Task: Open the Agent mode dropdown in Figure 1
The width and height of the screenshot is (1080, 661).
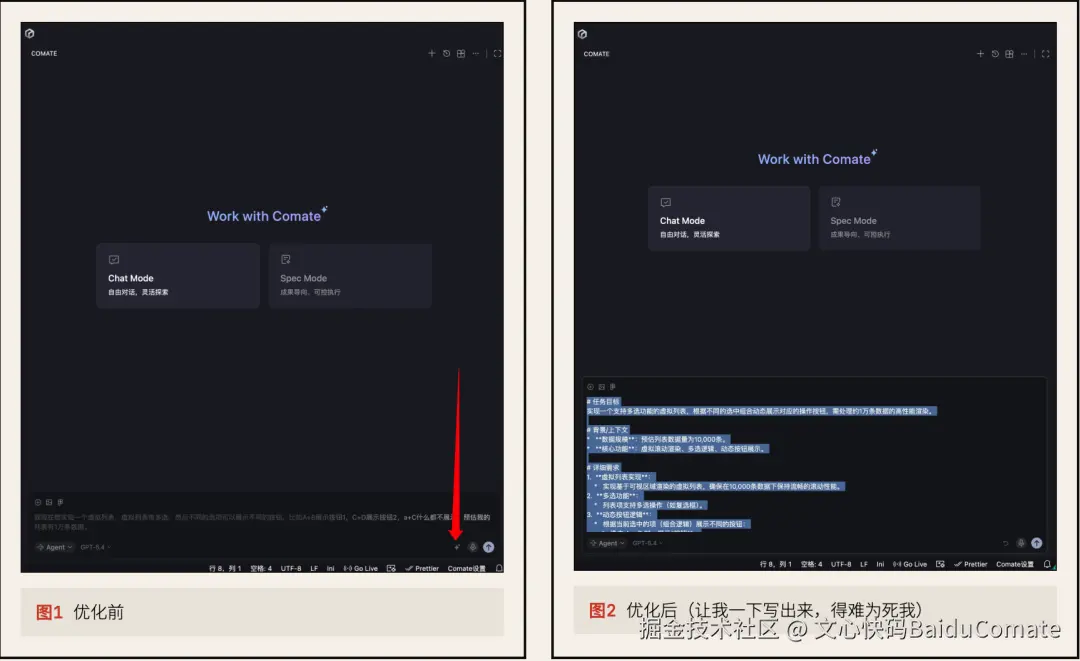Action: click(55, 547)
